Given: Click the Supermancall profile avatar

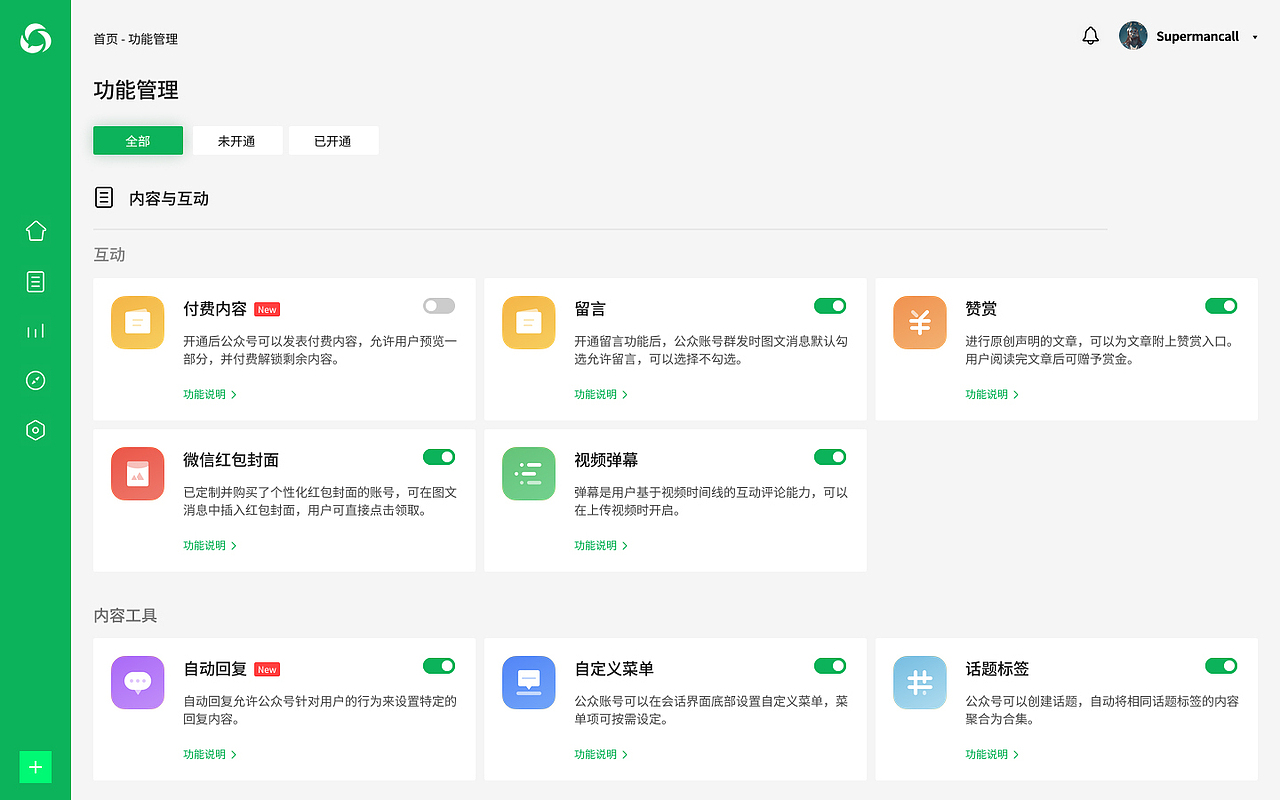Looking at the screenshot, I should point(1133,35).
